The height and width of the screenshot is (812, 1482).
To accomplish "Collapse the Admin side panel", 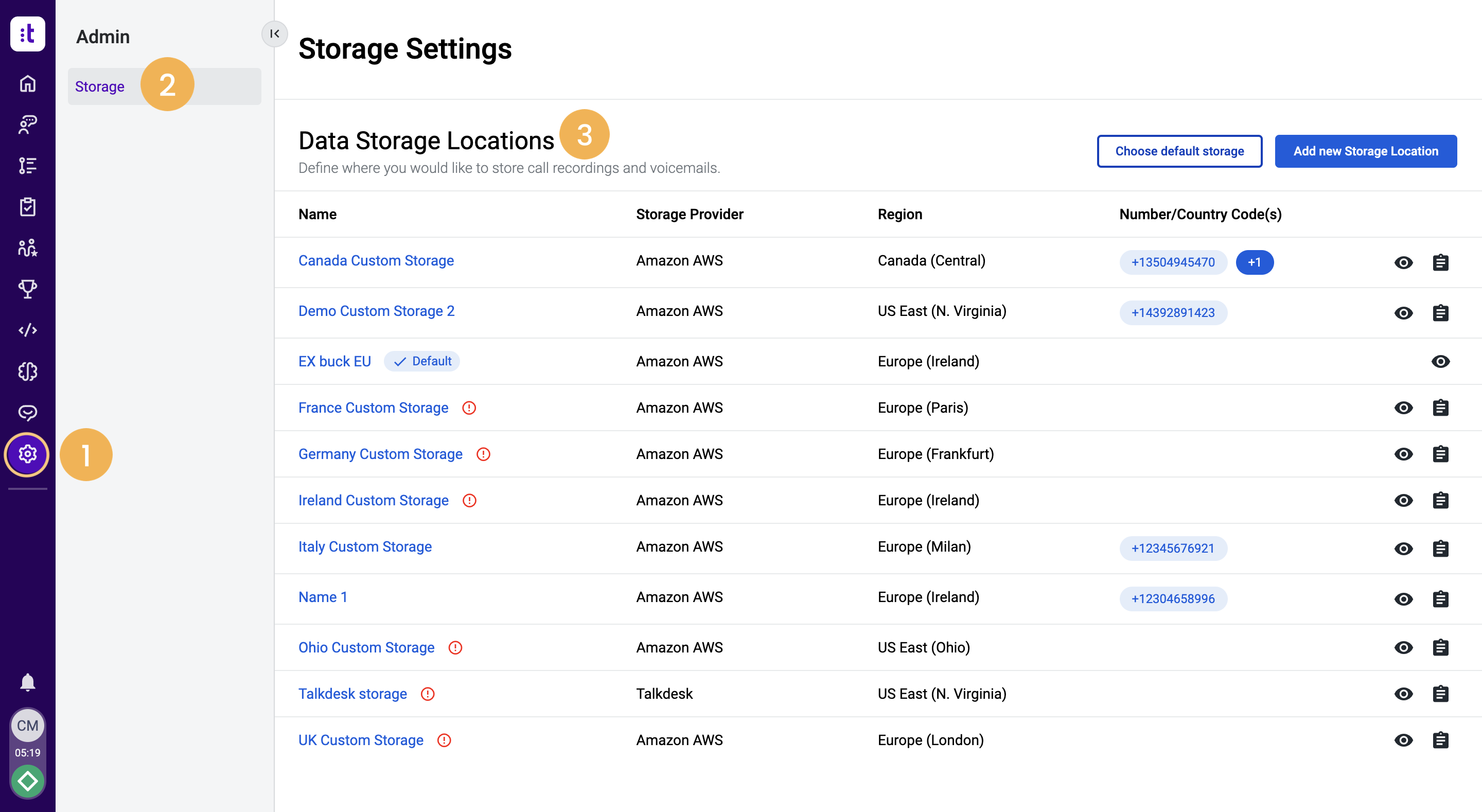I will (x=274, y=34).
